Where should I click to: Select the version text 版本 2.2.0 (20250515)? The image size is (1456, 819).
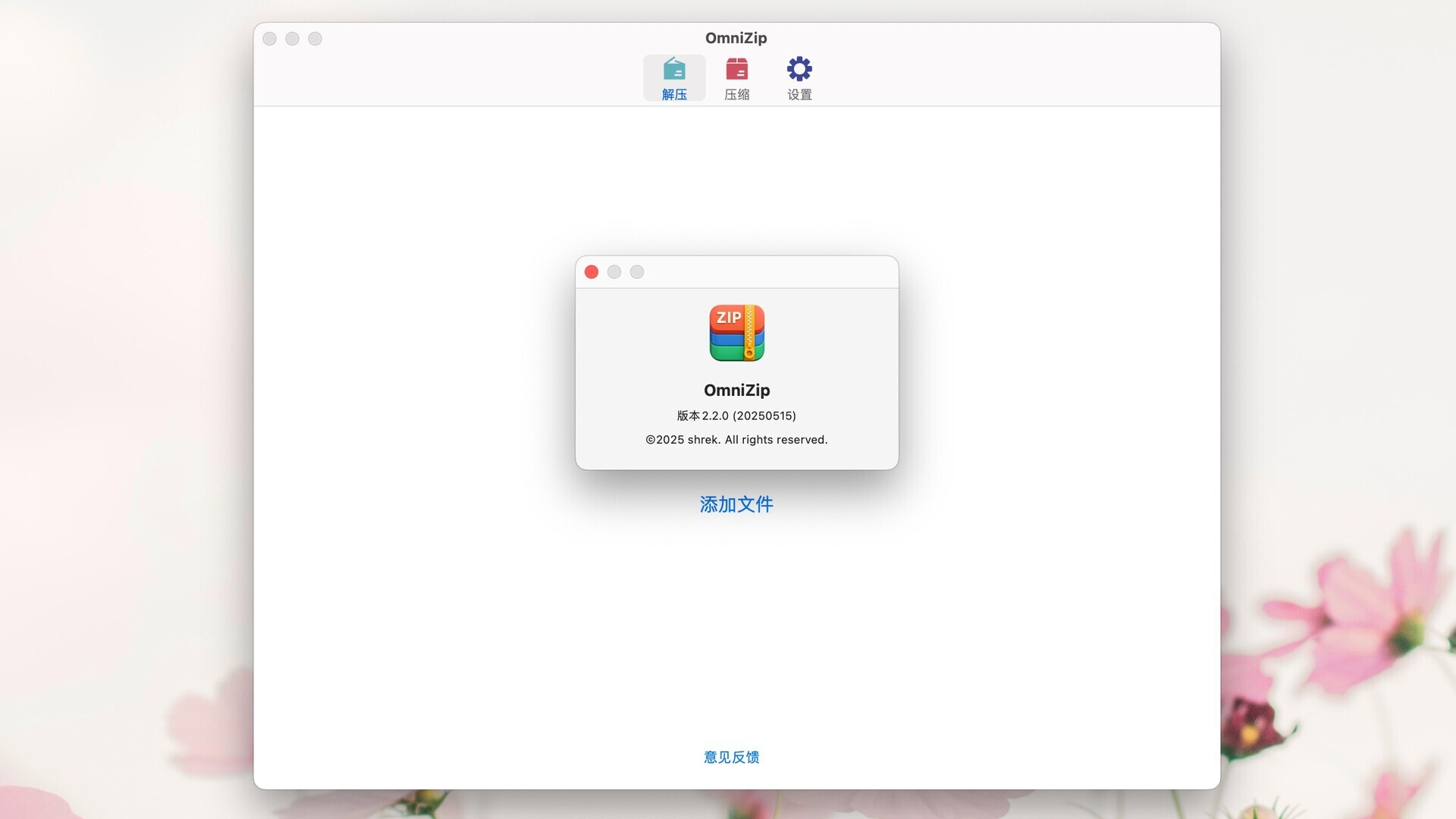(736, 416)
